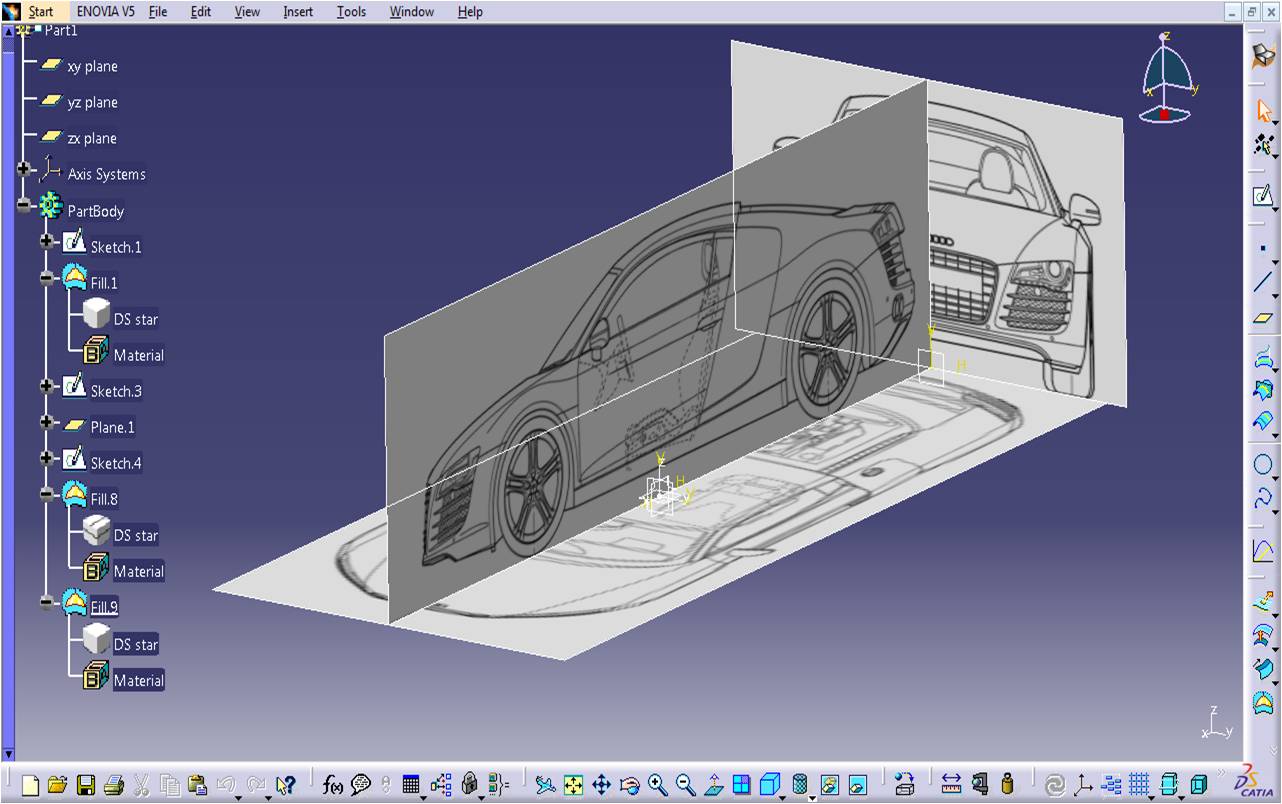Click the Zoom In magnifier

click(657, 785)
